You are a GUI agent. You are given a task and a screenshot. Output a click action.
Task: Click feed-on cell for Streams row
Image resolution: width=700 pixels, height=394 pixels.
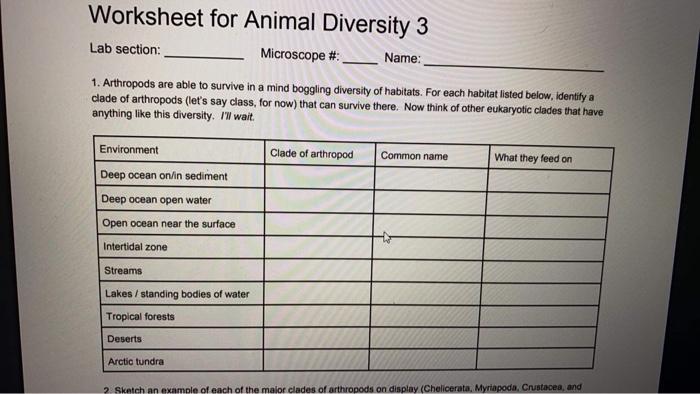(x=542, y=272)
